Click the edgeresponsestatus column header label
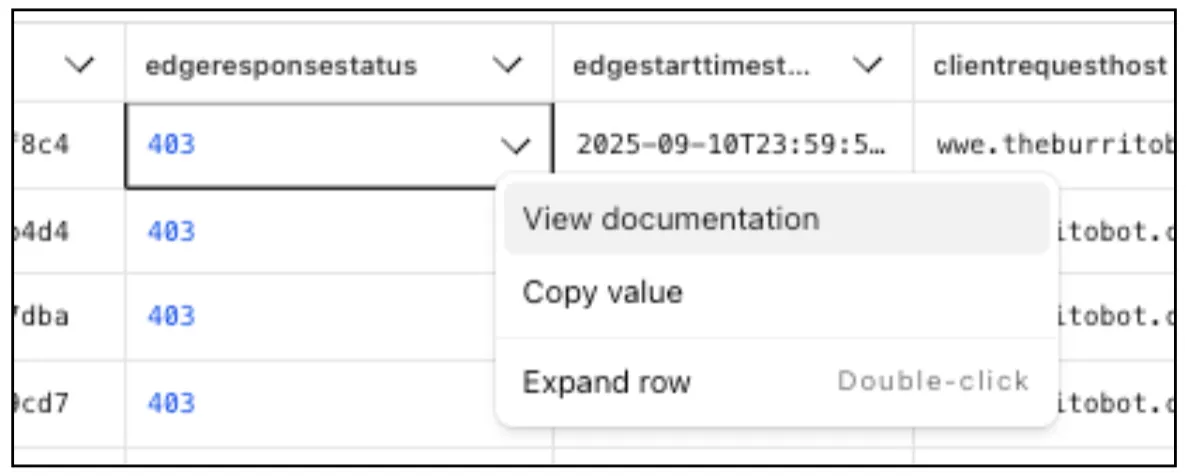The width and height of the screenshot is (1186, 476). (281, 66)
